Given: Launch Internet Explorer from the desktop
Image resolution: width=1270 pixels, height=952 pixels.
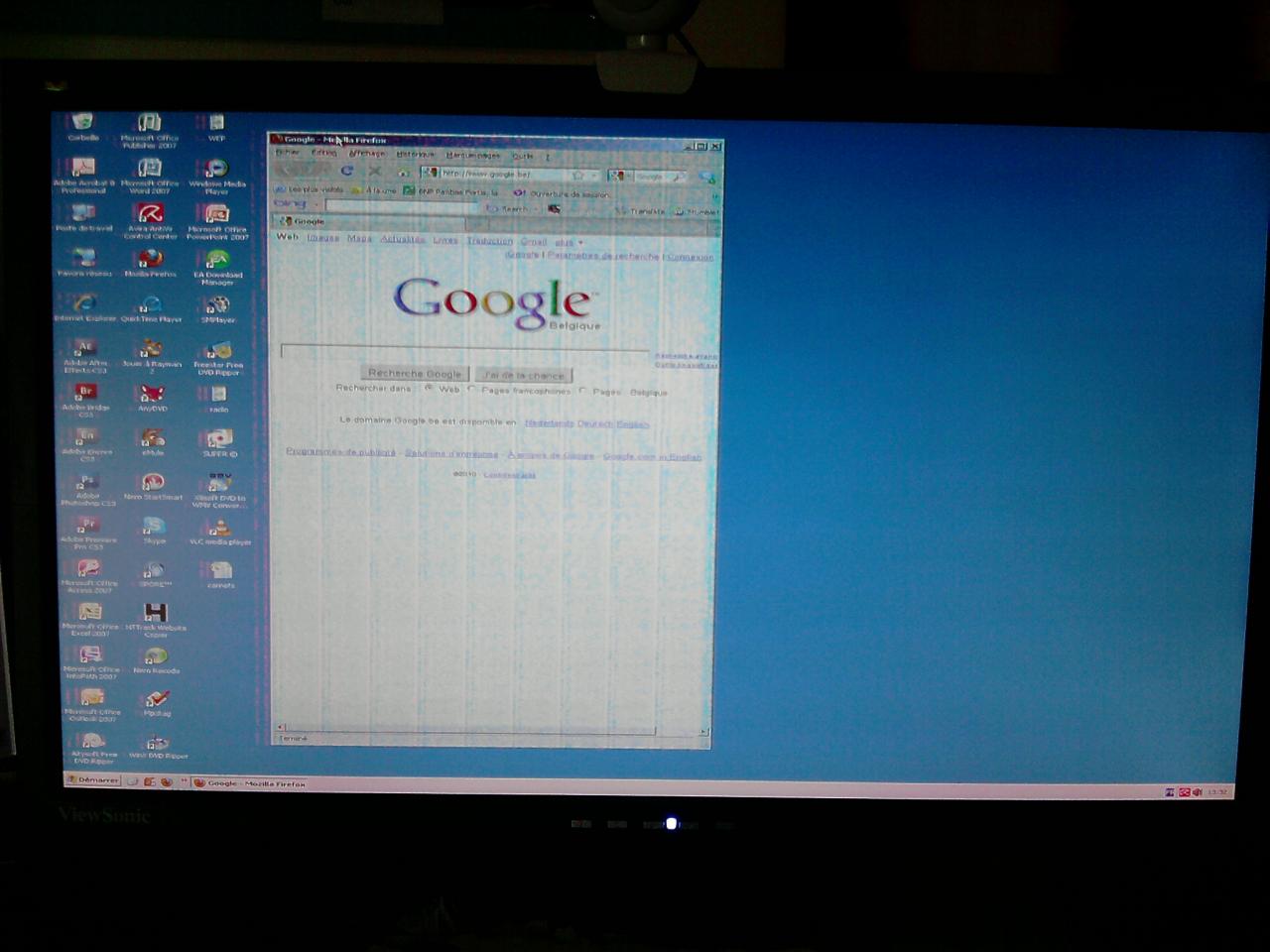Looking at the screenshot, I should [85, 307].
